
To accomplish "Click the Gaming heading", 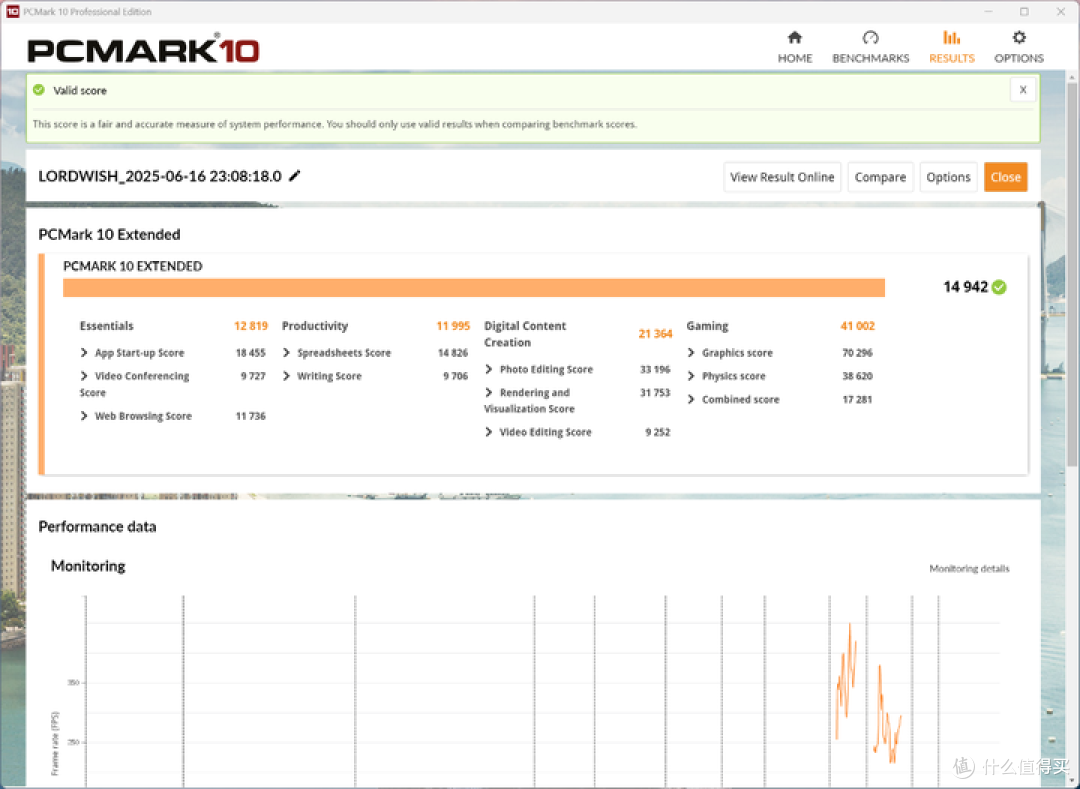I will pyautogui.click(x=707, y=326).
